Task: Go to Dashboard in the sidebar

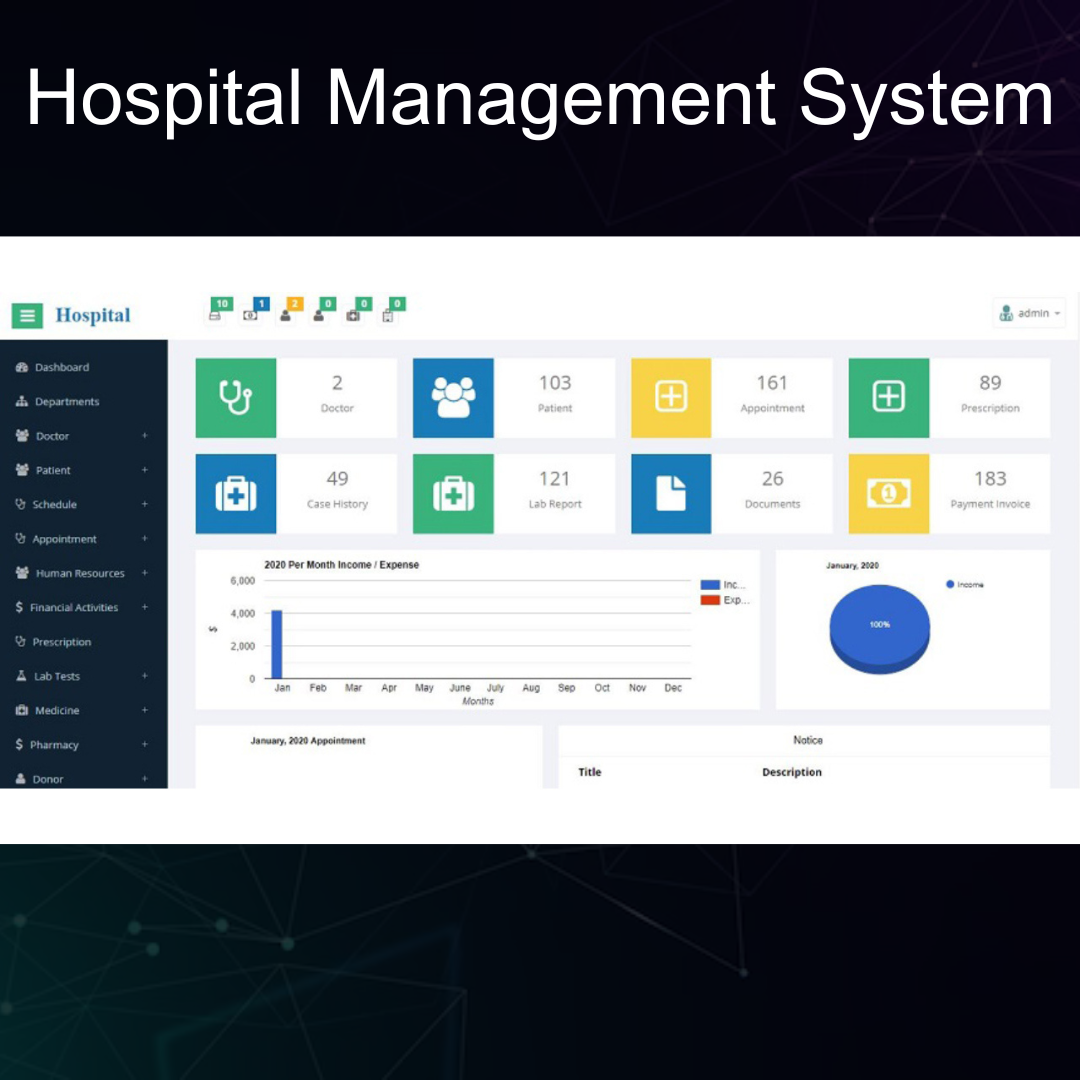Action: click(x=61, y=368)
